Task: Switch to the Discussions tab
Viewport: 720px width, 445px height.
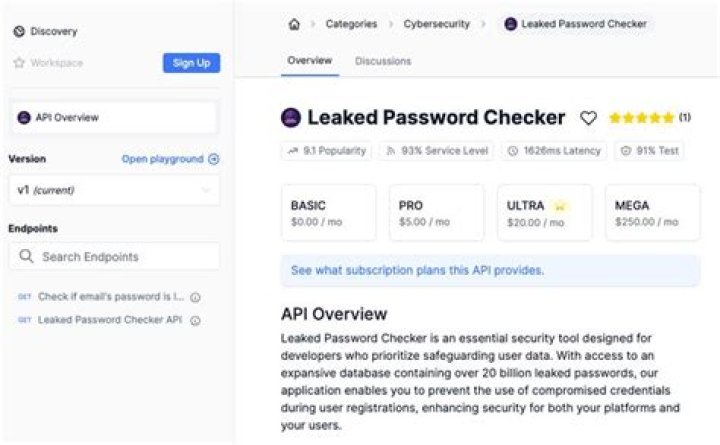Action: pyautogui.click(x=383, y=61)
